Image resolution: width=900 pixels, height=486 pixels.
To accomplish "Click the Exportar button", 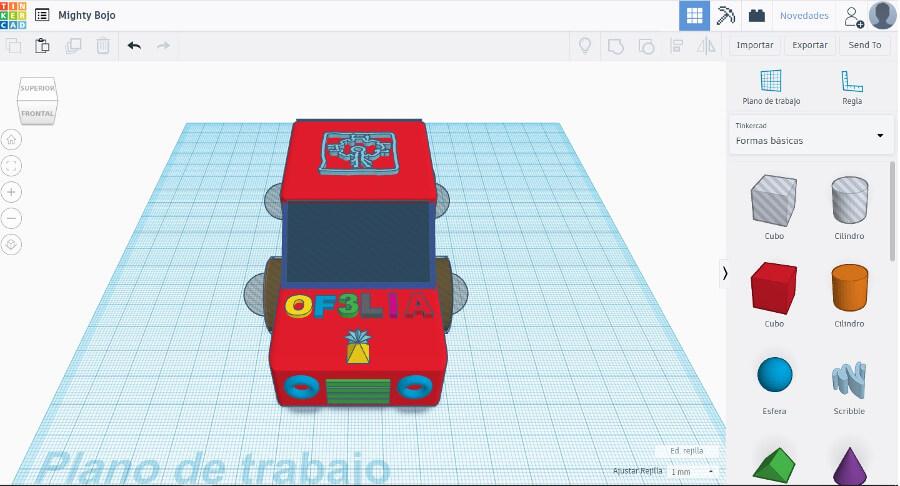I will (809, 45).
